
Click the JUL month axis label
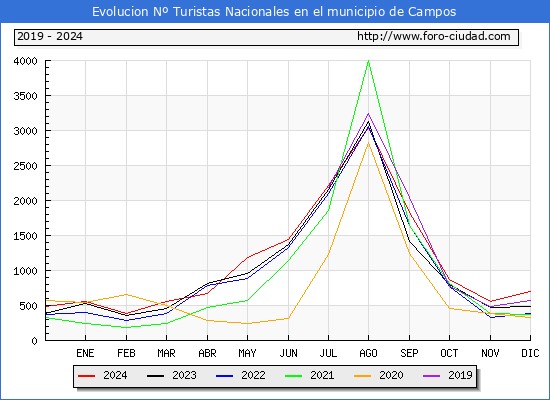click(x=328, y=353)
